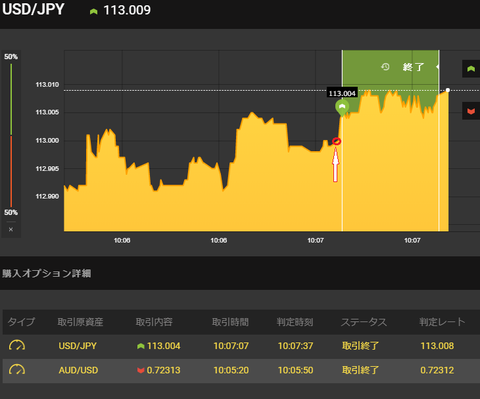Click the 113.010 price axis label
The image size is (480, 399).
tap(47, 85)
